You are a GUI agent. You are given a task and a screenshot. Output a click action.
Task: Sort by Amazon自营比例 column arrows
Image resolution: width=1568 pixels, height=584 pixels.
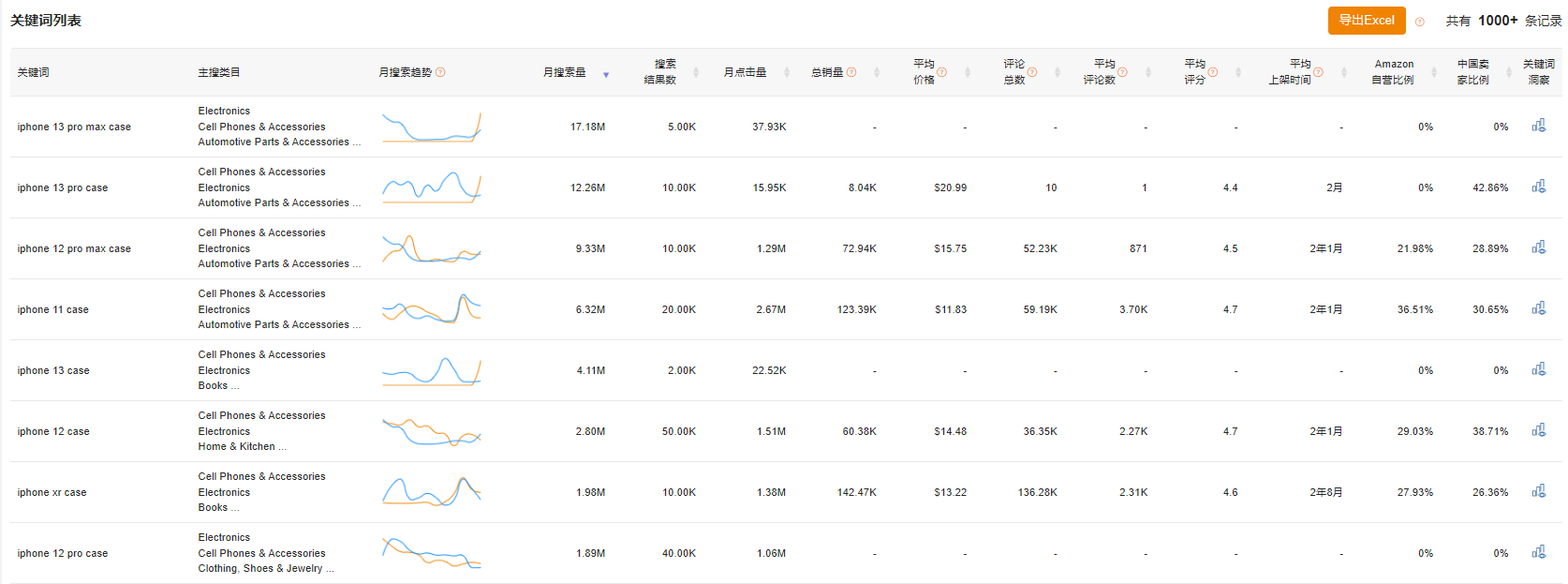pyautogui.click(x=1434, y=72)
